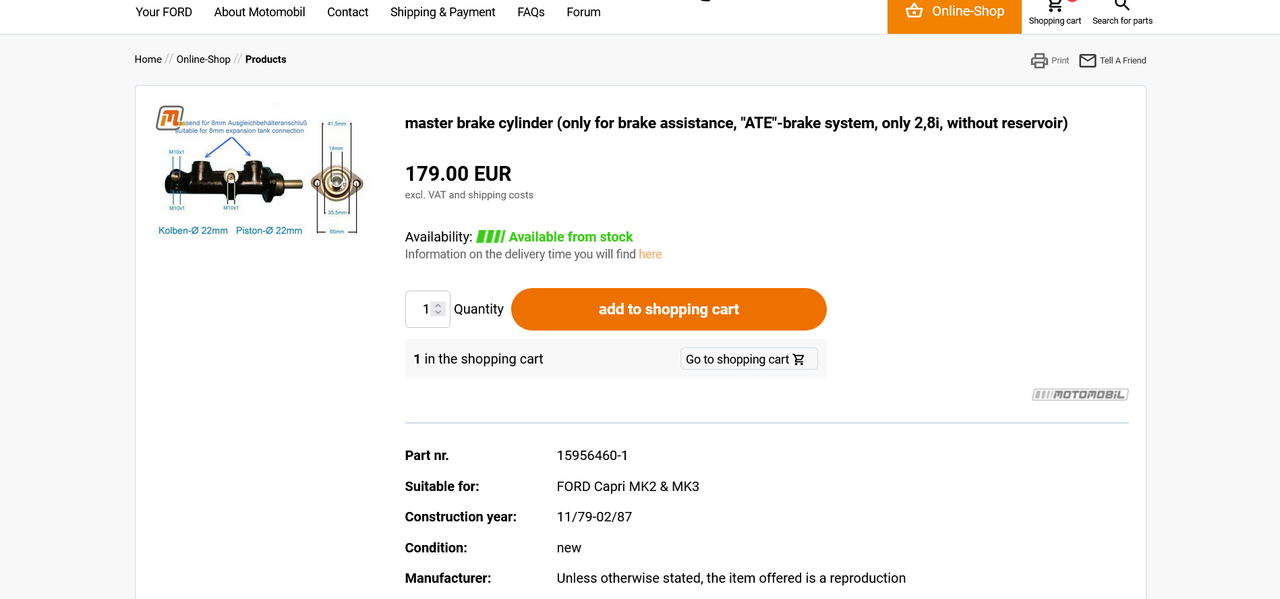Open the About Motomobil menu item
The width and height of the screenshot is (1280, 599).
[260, 12]
